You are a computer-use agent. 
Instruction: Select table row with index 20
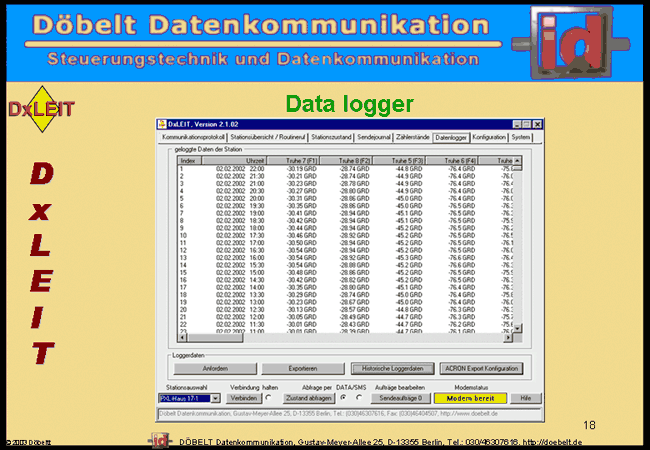[x=345, y=310]
